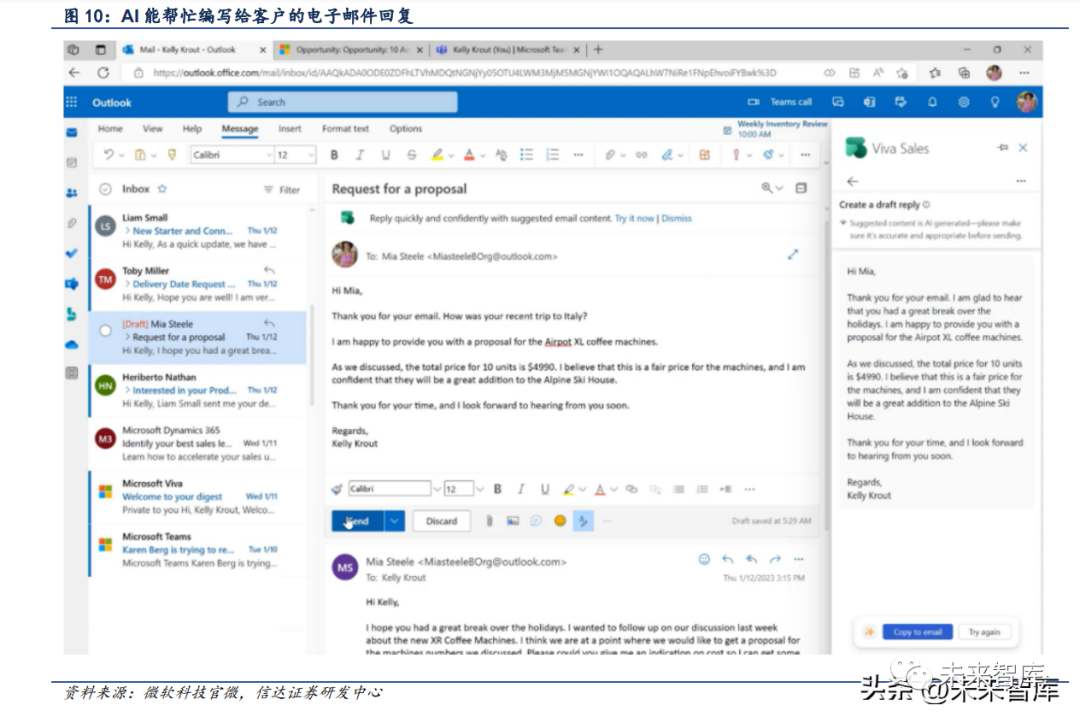Screen dimensions: 1080x723
Task: Click the Outlook Search box
Action: point(342,102)
